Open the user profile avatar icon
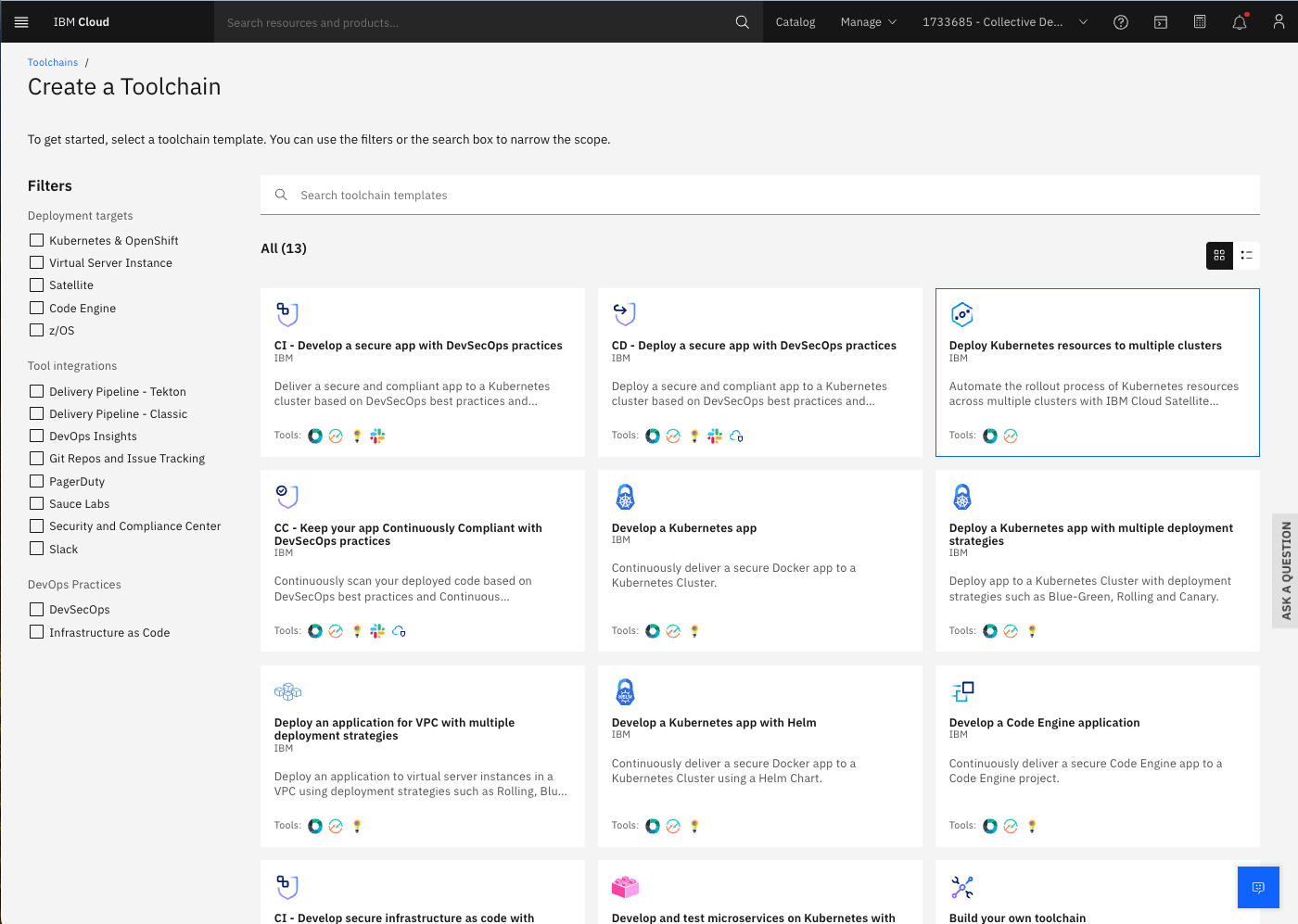This screenshot has height=924, width=1298. [x=1279, y=22]
